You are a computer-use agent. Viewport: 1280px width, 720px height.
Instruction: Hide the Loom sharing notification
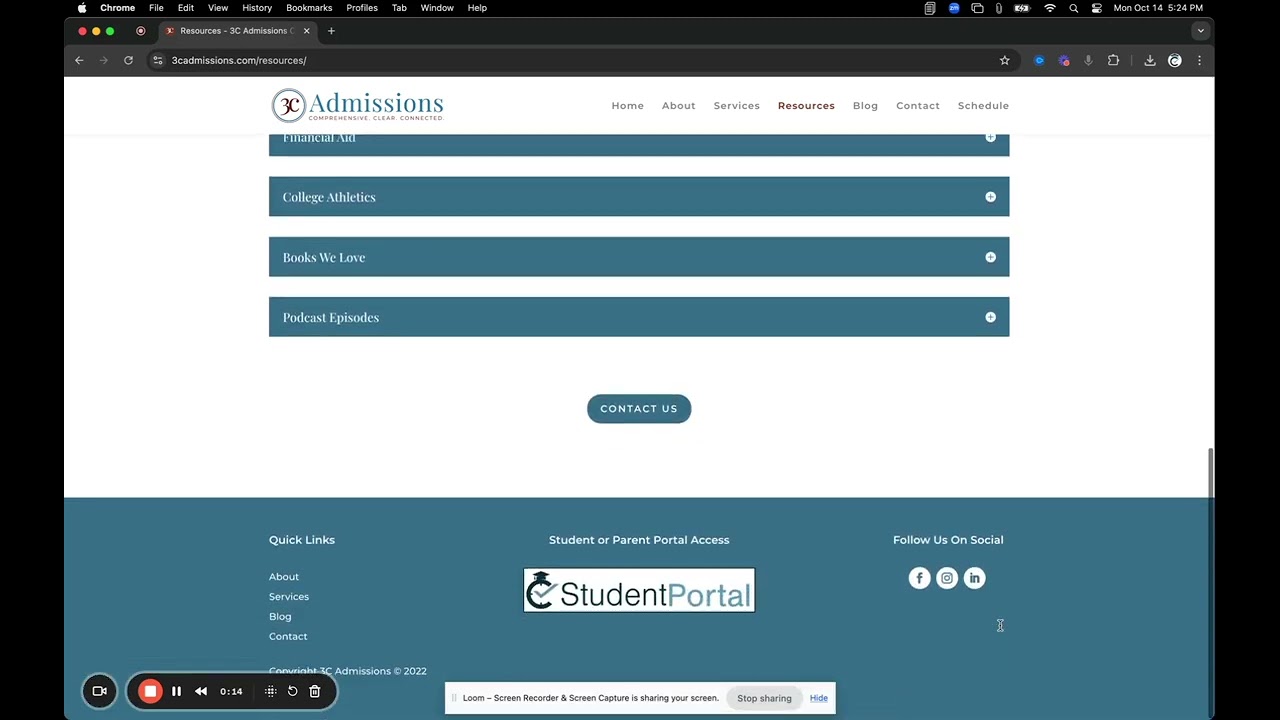(x=819, y=698)
